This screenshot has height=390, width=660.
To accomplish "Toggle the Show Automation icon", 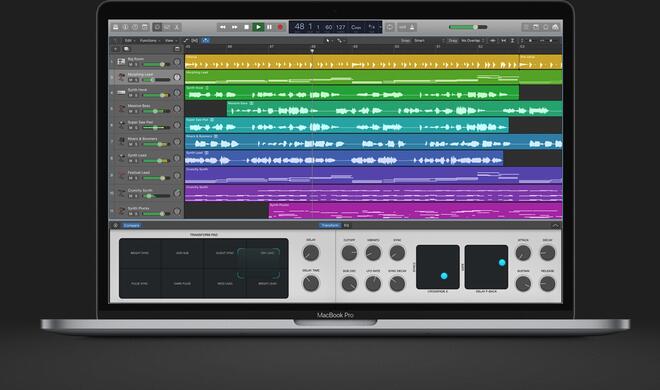I will point(186,40).
